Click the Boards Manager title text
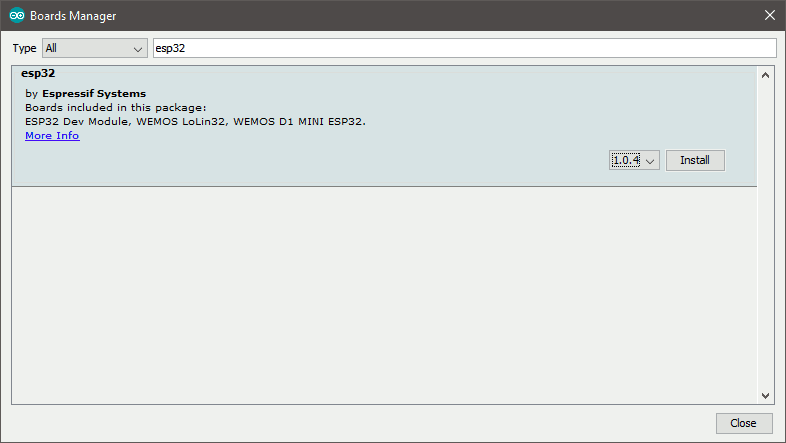This screenshot has width=786, height=443. (73, 16)
